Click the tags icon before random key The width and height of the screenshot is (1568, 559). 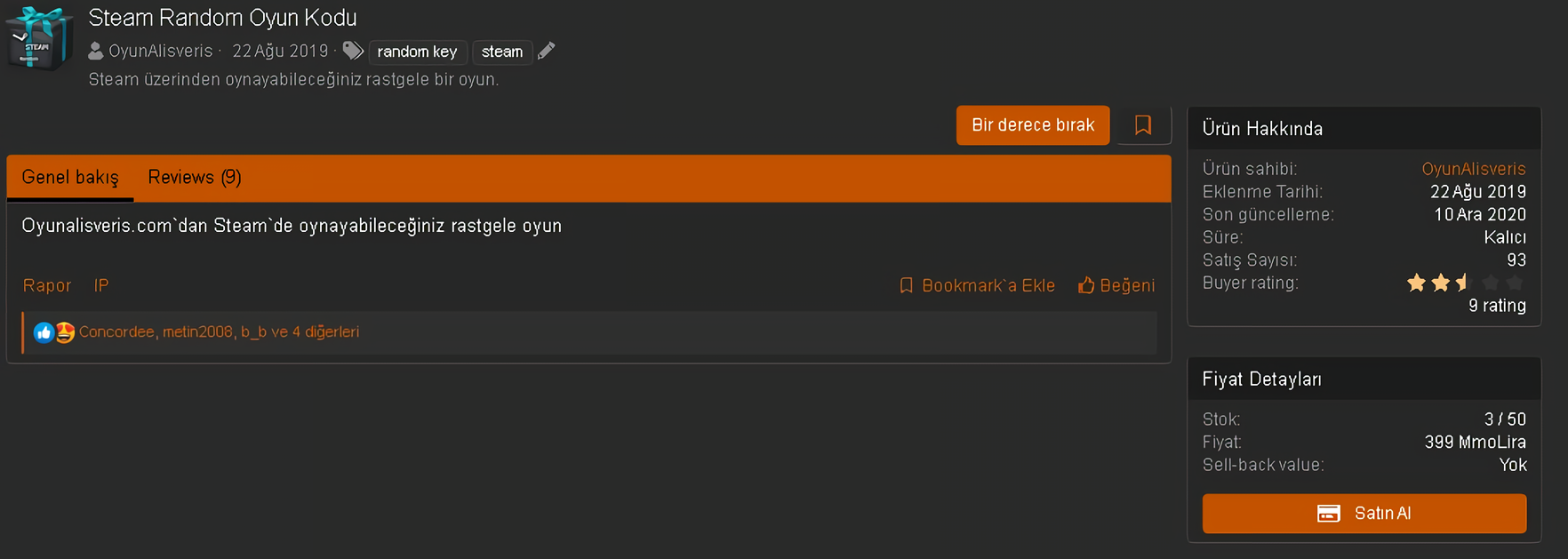click(x=353, y=51)
